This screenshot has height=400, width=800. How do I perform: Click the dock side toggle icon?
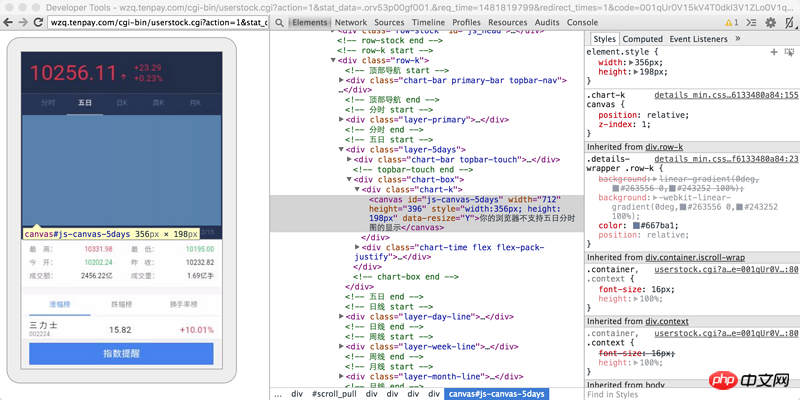[x=789, y=22]
